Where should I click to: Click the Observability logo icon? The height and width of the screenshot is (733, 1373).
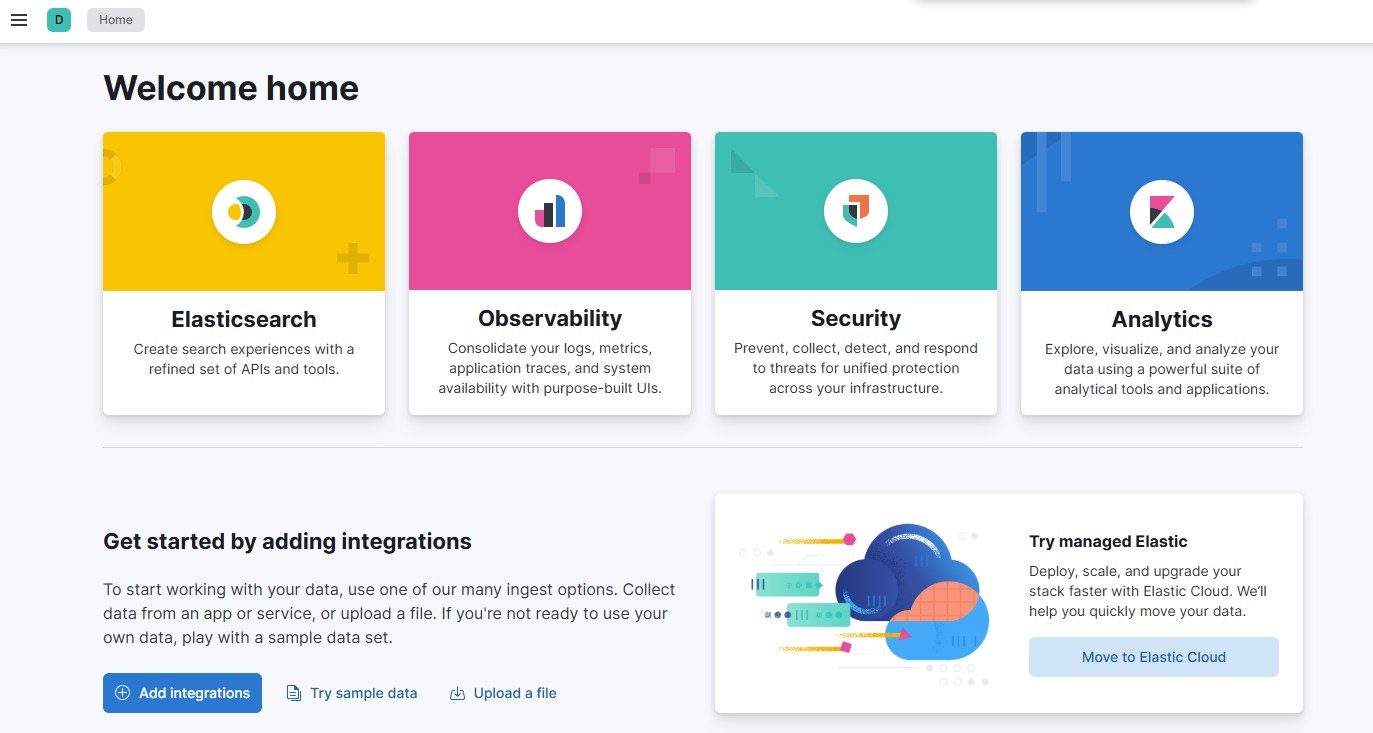click(x=550, y=211)
